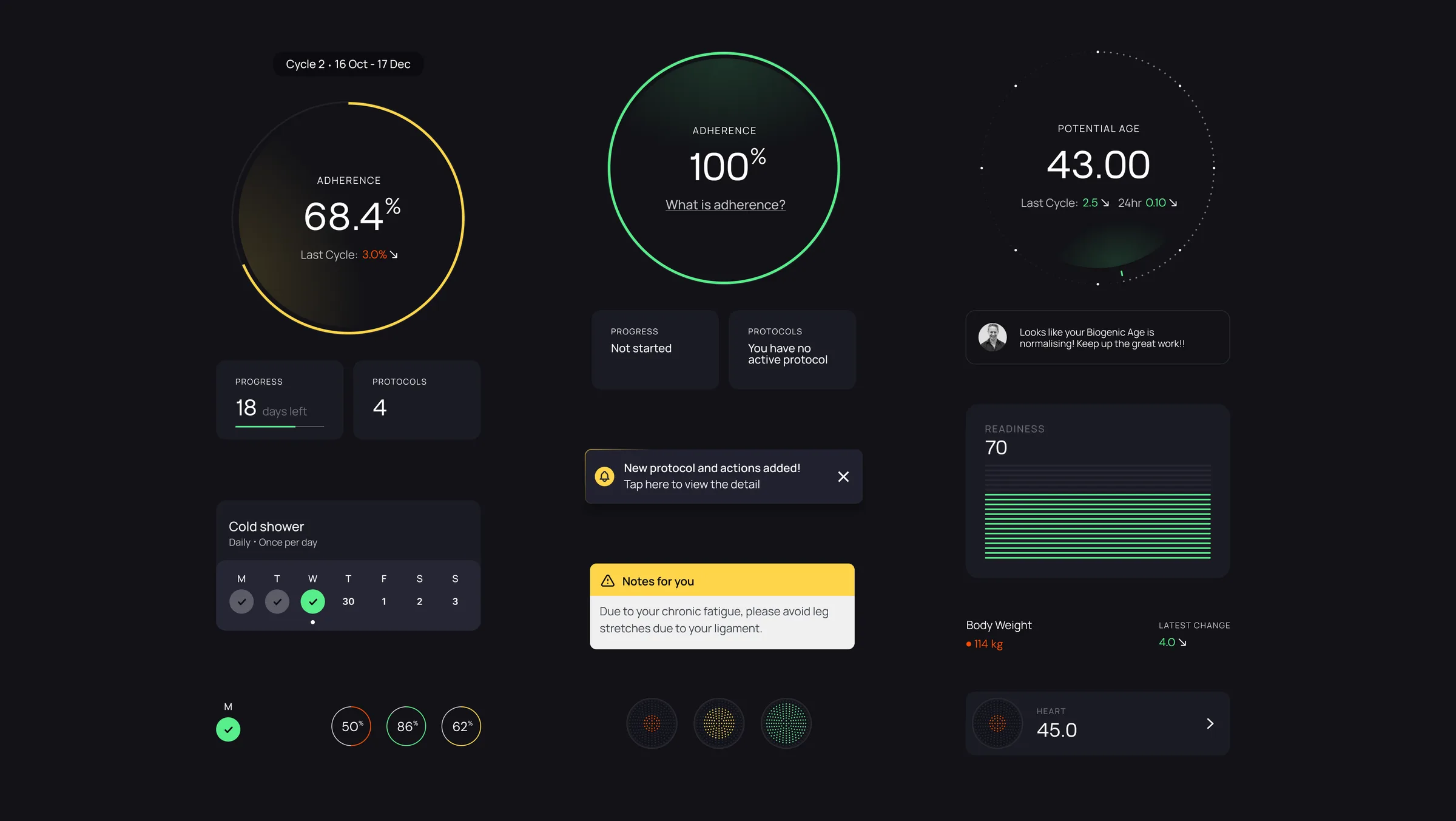Open the 62% progress ring
1456x821 pixels.
click(461, 726)
